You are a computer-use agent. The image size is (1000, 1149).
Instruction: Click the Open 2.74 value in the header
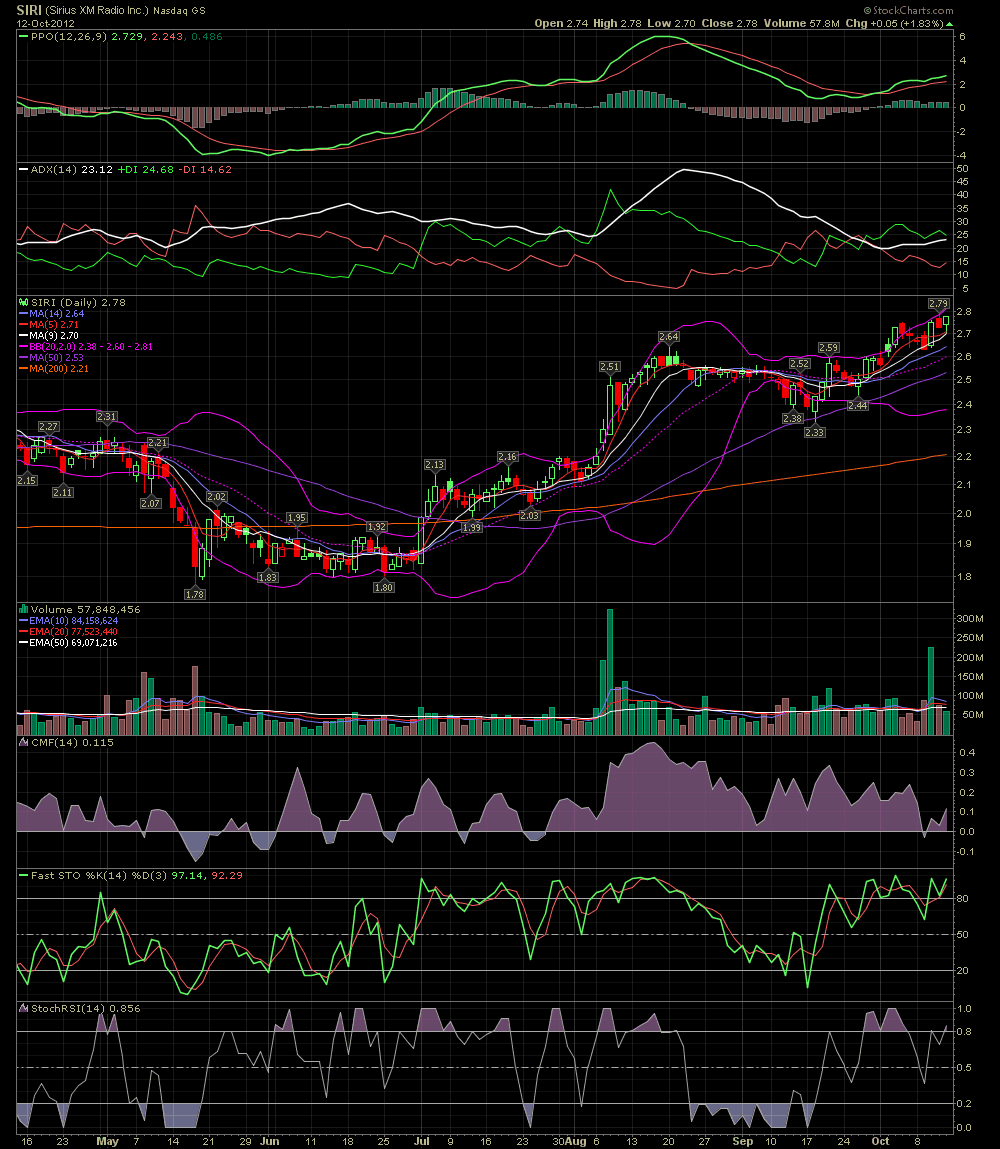pyautogui.click(x=561, y=23)
